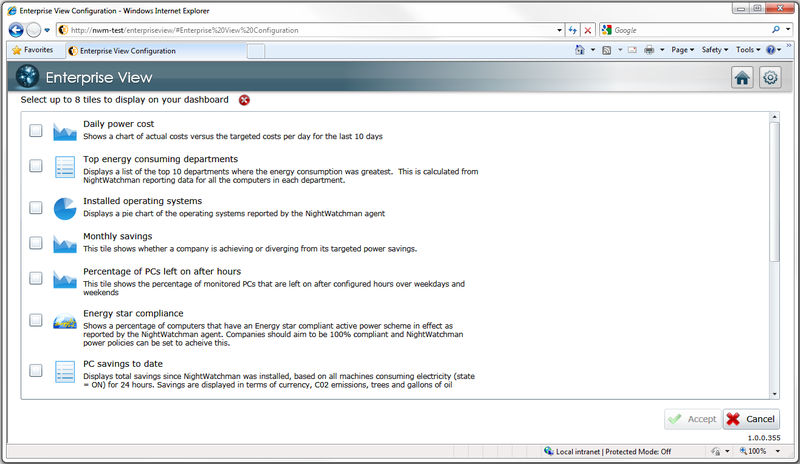
Task: Click the settings gear icon in header
Action: (x=770, y=78)
